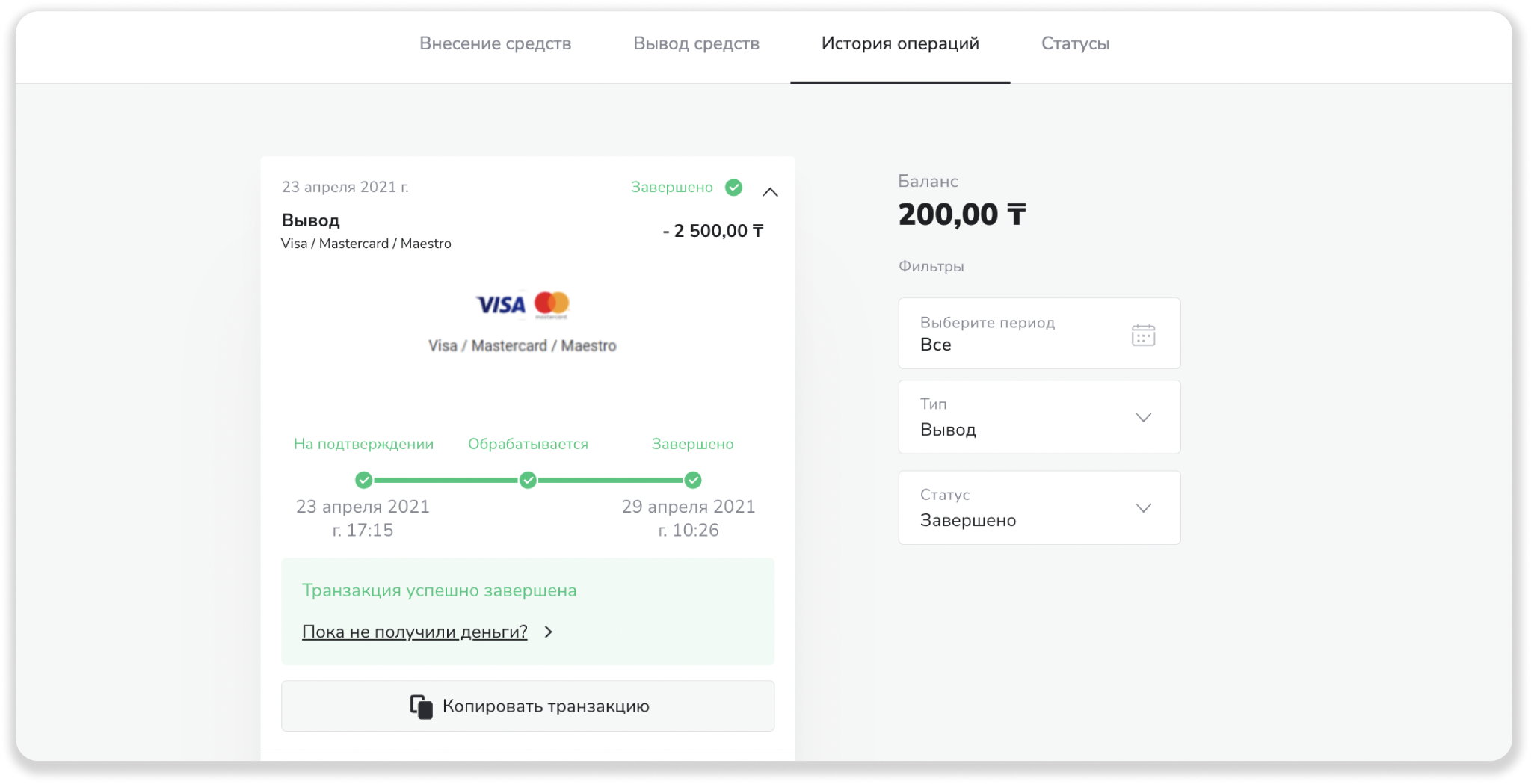Open the Пока не получили деньги link
1531x784 pixels.
tap(414, 632)
